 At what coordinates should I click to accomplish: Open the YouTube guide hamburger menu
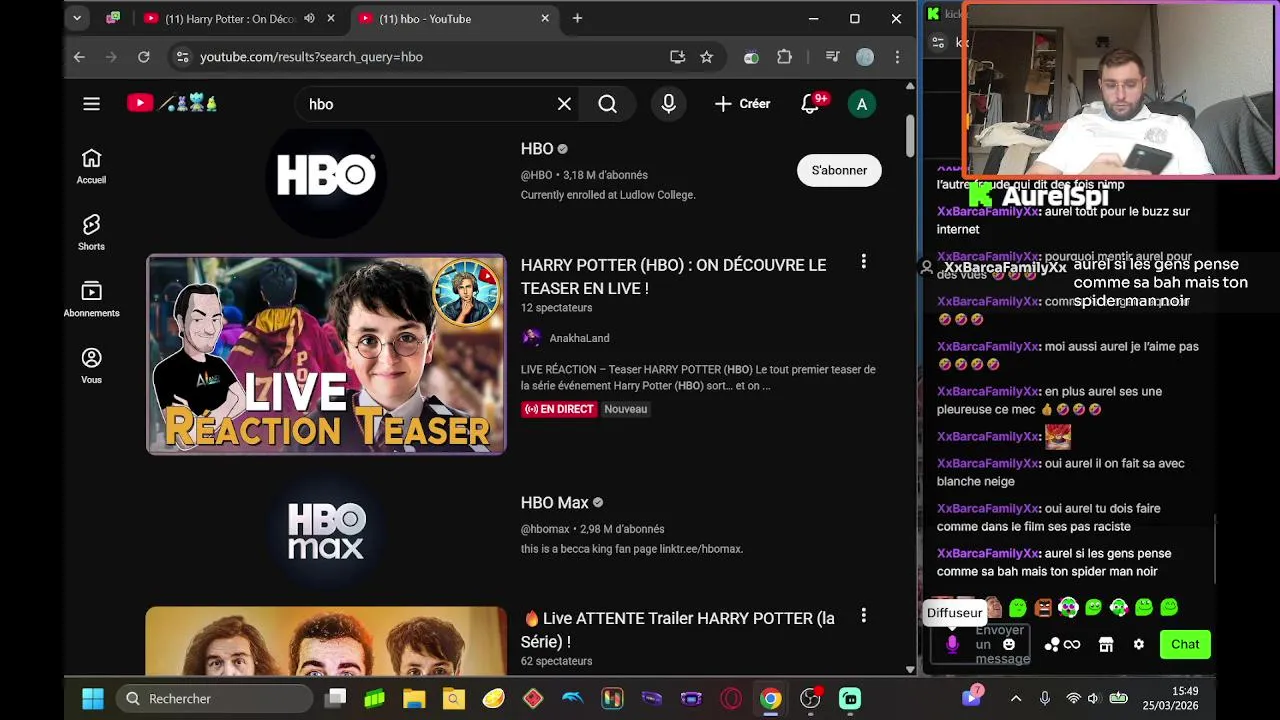[91, 104]
